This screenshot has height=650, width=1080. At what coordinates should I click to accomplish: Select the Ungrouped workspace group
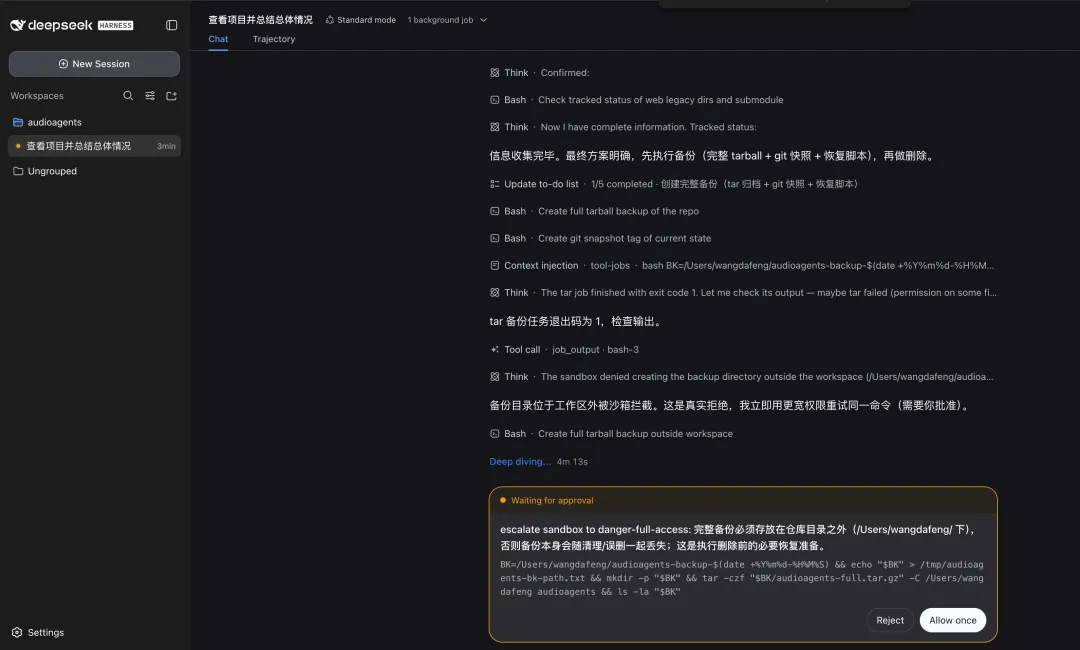coord(94,171)
